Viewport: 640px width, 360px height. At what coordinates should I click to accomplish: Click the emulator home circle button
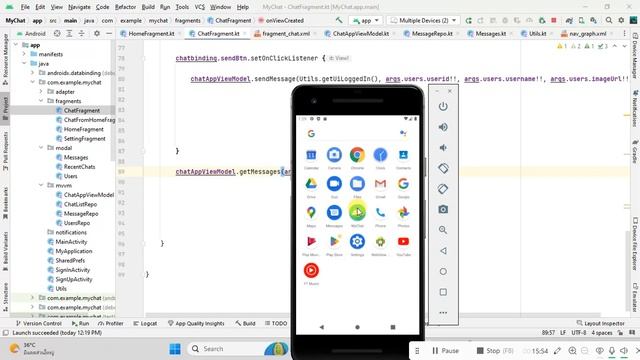pyautogui.click(x=443, y=271)
